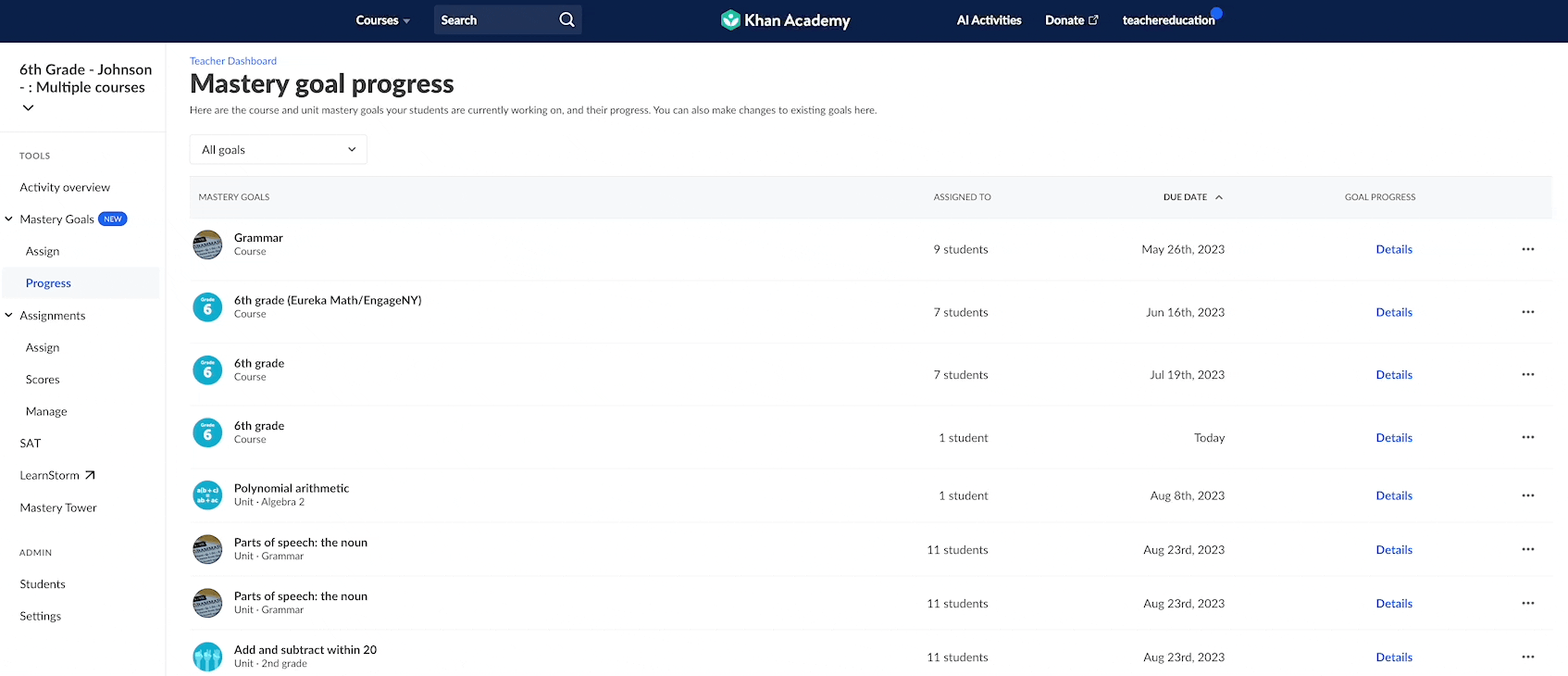Click the search magnifier icon
1568x676 pixels.
pos(566,19)
